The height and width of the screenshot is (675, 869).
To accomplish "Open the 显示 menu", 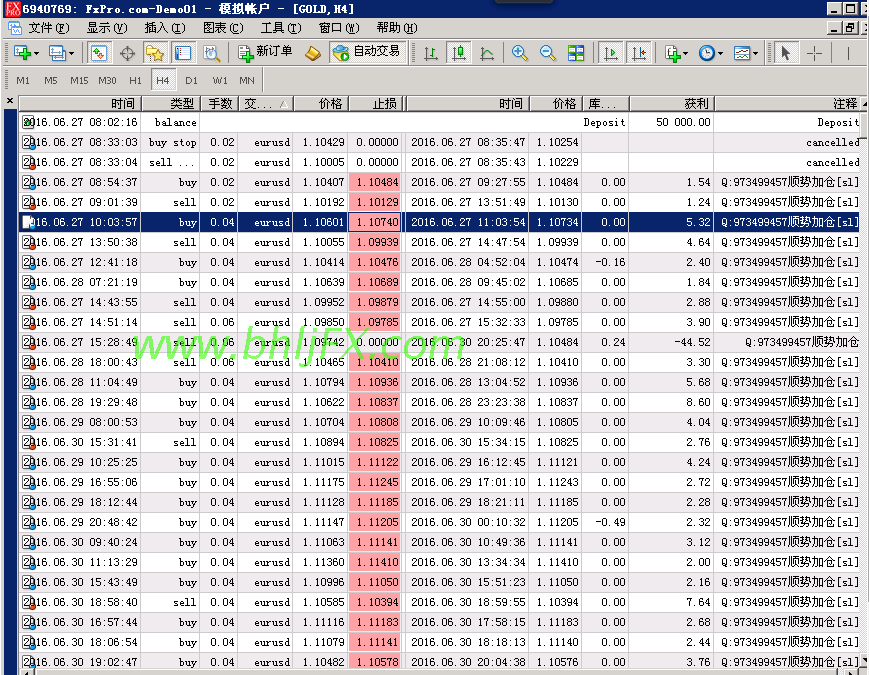I will (107, 28).
